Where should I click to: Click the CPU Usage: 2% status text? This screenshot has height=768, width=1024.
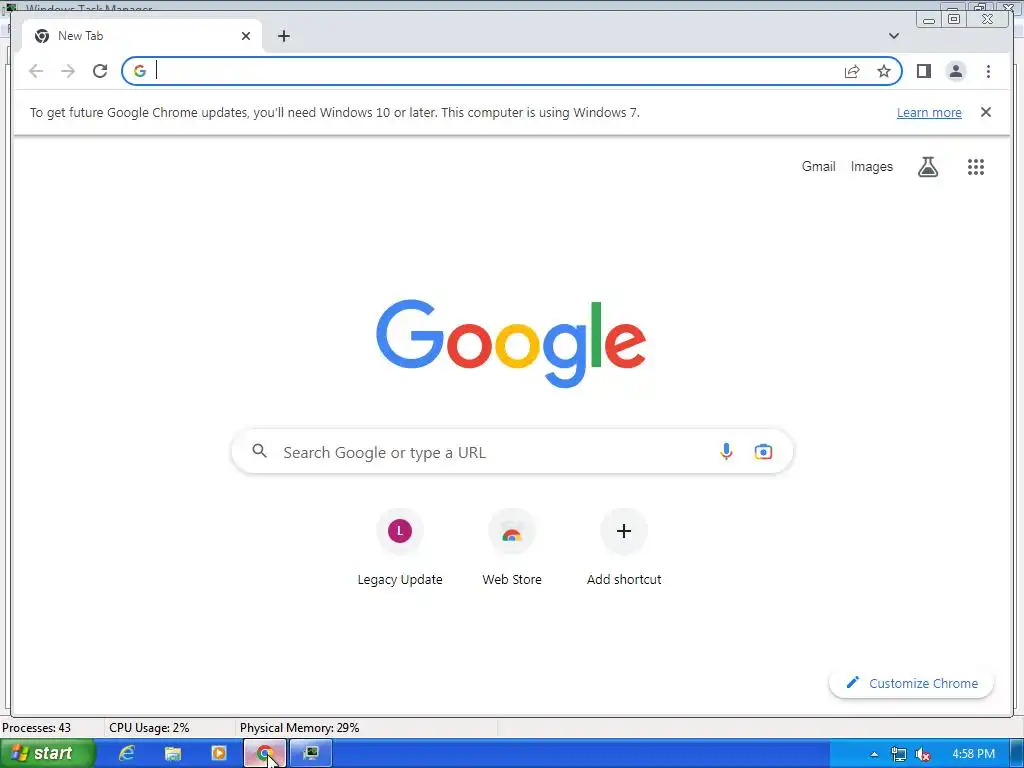149,728
